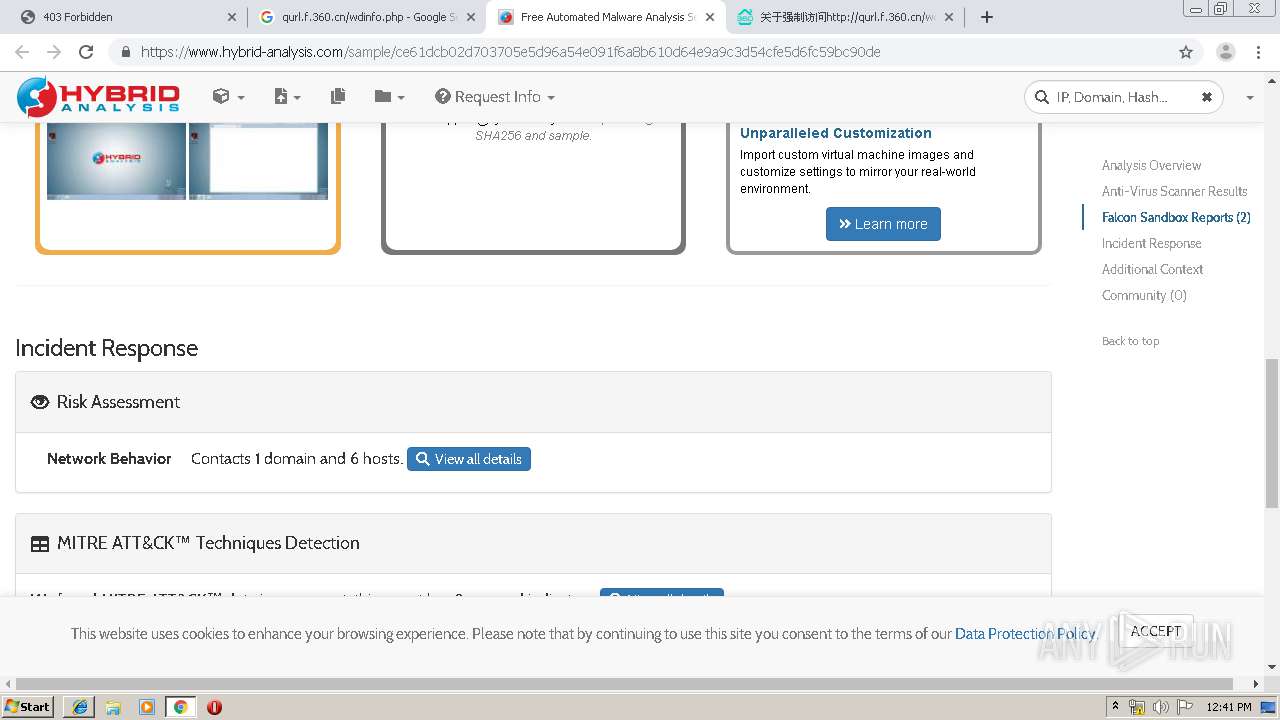Open the Chrome three-dot menu
1280x720 pixels.
click(1259, 52)
